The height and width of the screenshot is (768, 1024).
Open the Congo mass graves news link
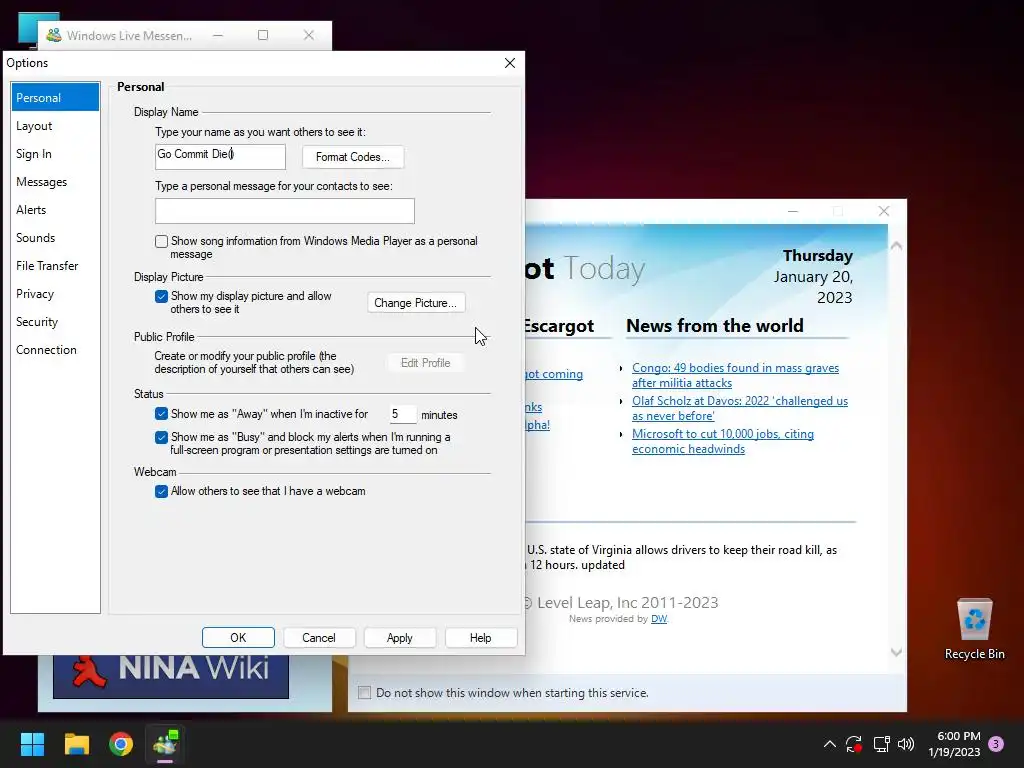coord(735,376)
